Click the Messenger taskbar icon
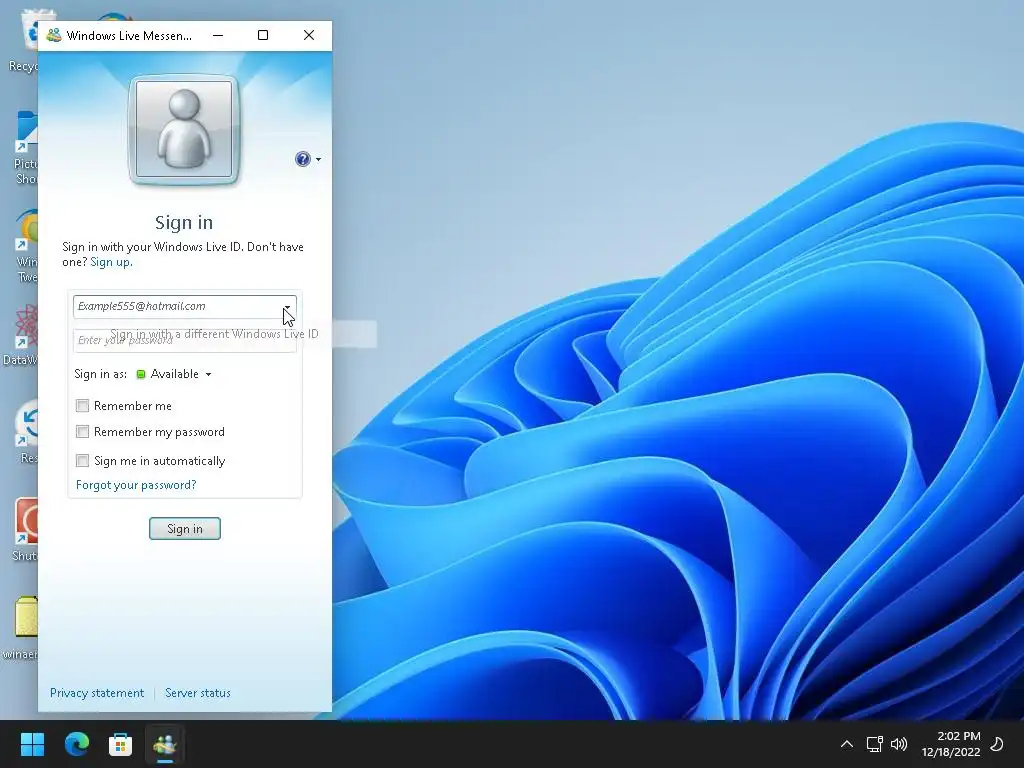 coord(165,744)
